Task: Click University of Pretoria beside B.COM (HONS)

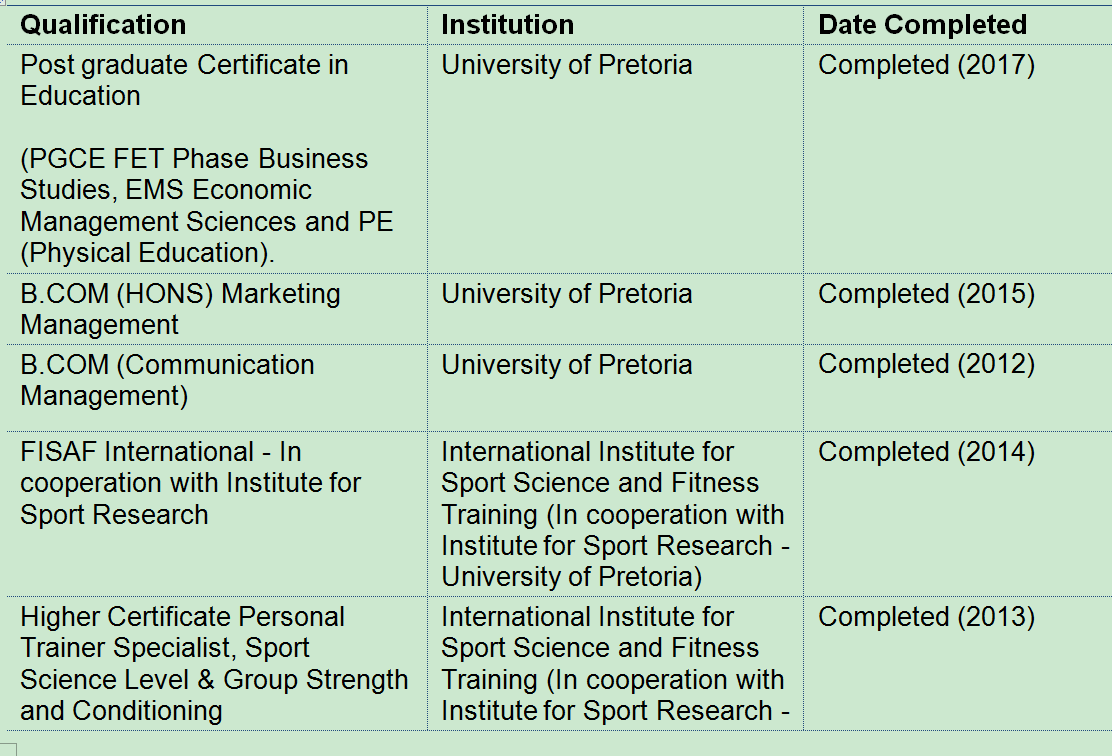Action: (x=566, y=294)
